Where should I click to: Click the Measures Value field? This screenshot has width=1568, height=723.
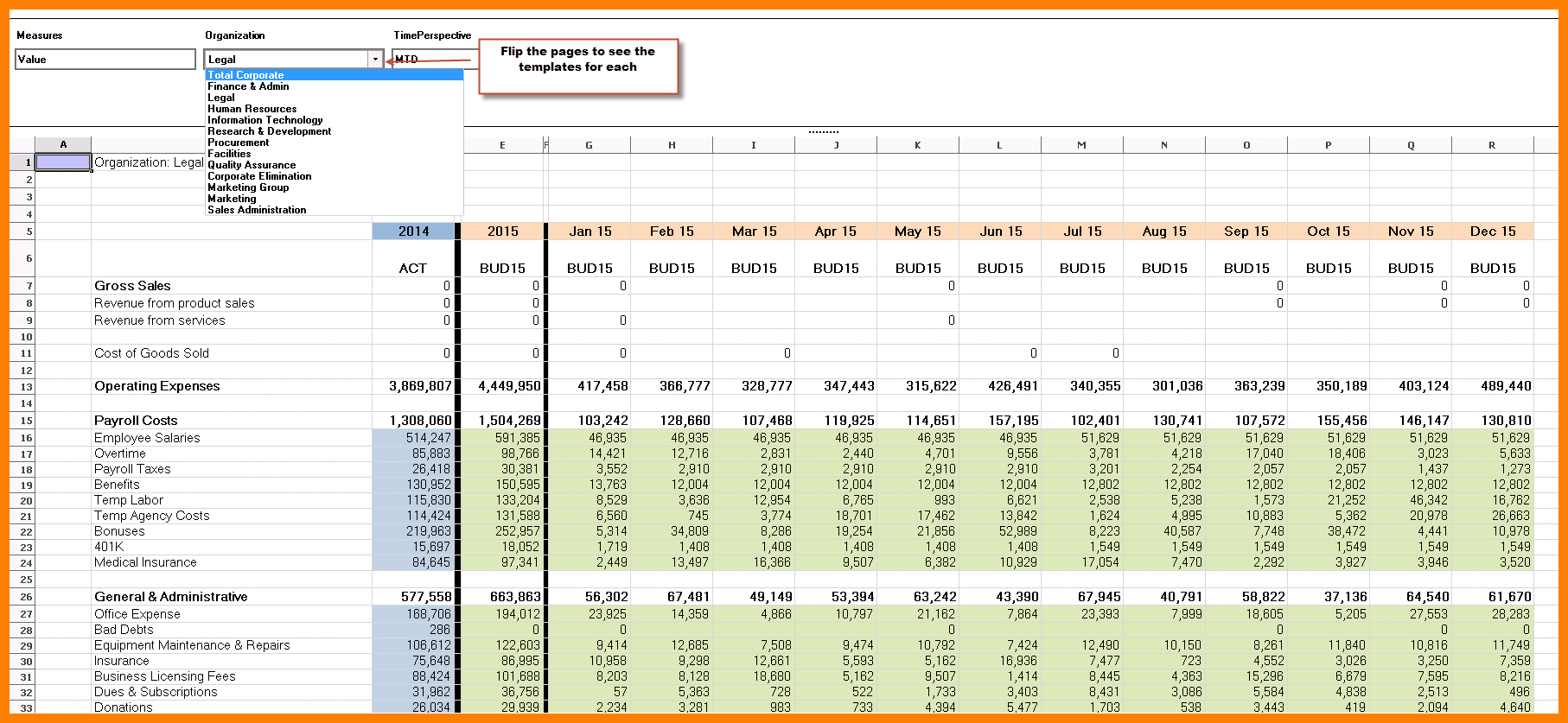(105, 60)
